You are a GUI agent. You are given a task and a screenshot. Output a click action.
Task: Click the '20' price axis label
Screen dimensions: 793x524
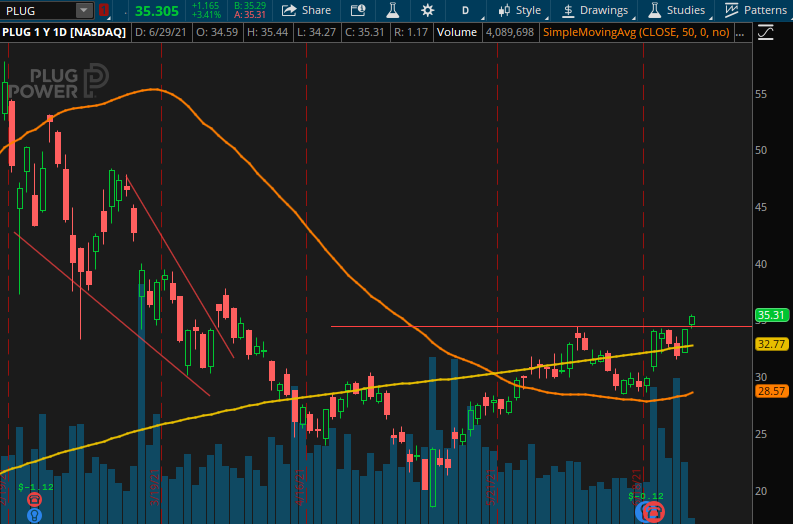pyautogui.click(x=761, y=491)
